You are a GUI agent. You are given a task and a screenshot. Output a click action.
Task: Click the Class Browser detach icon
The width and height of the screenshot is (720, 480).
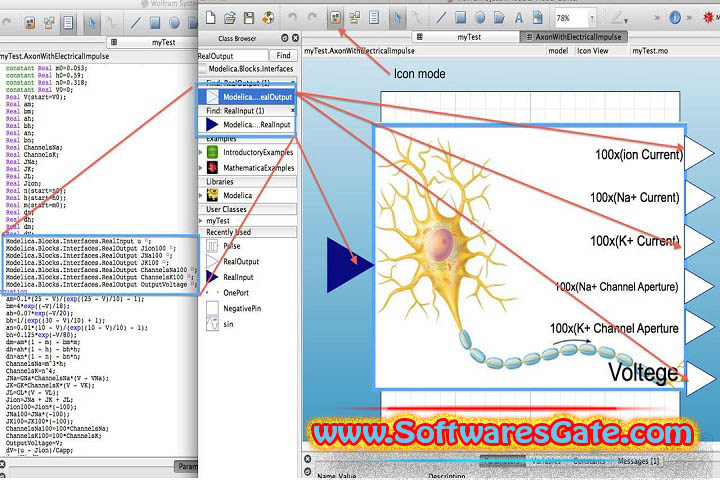point(285,38)
